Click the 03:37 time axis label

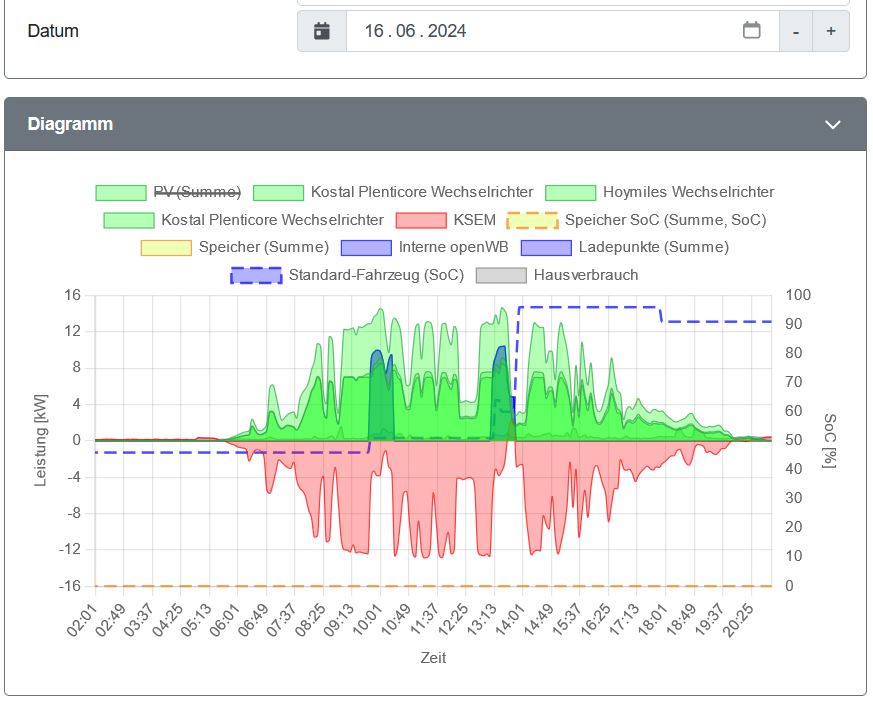click(x=139, y=620)
